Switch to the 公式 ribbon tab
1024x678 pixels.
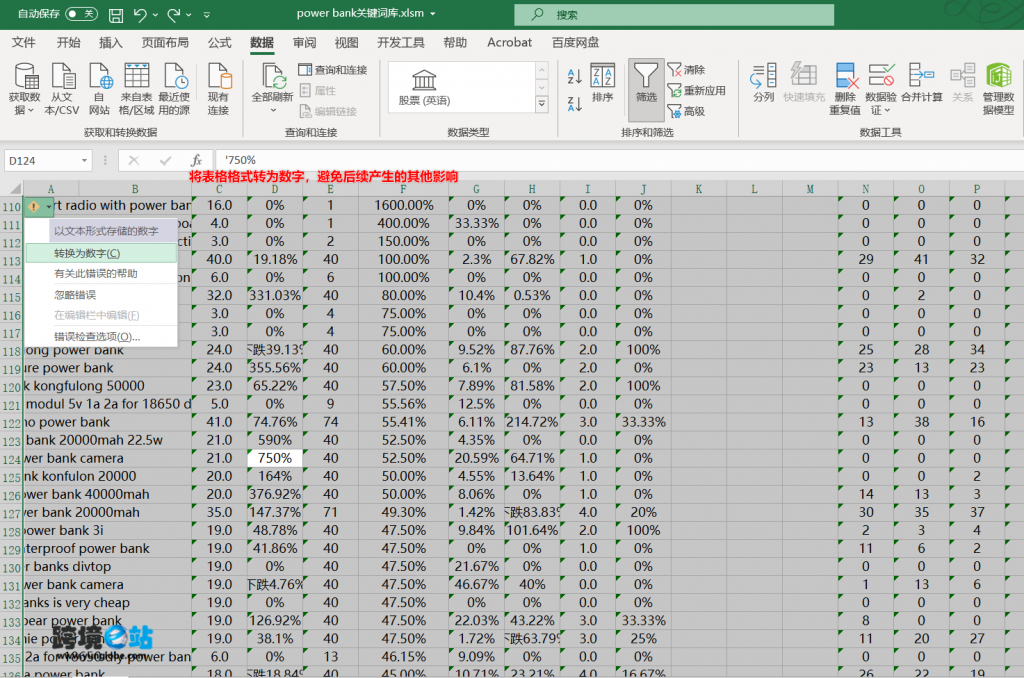[219, 42]
